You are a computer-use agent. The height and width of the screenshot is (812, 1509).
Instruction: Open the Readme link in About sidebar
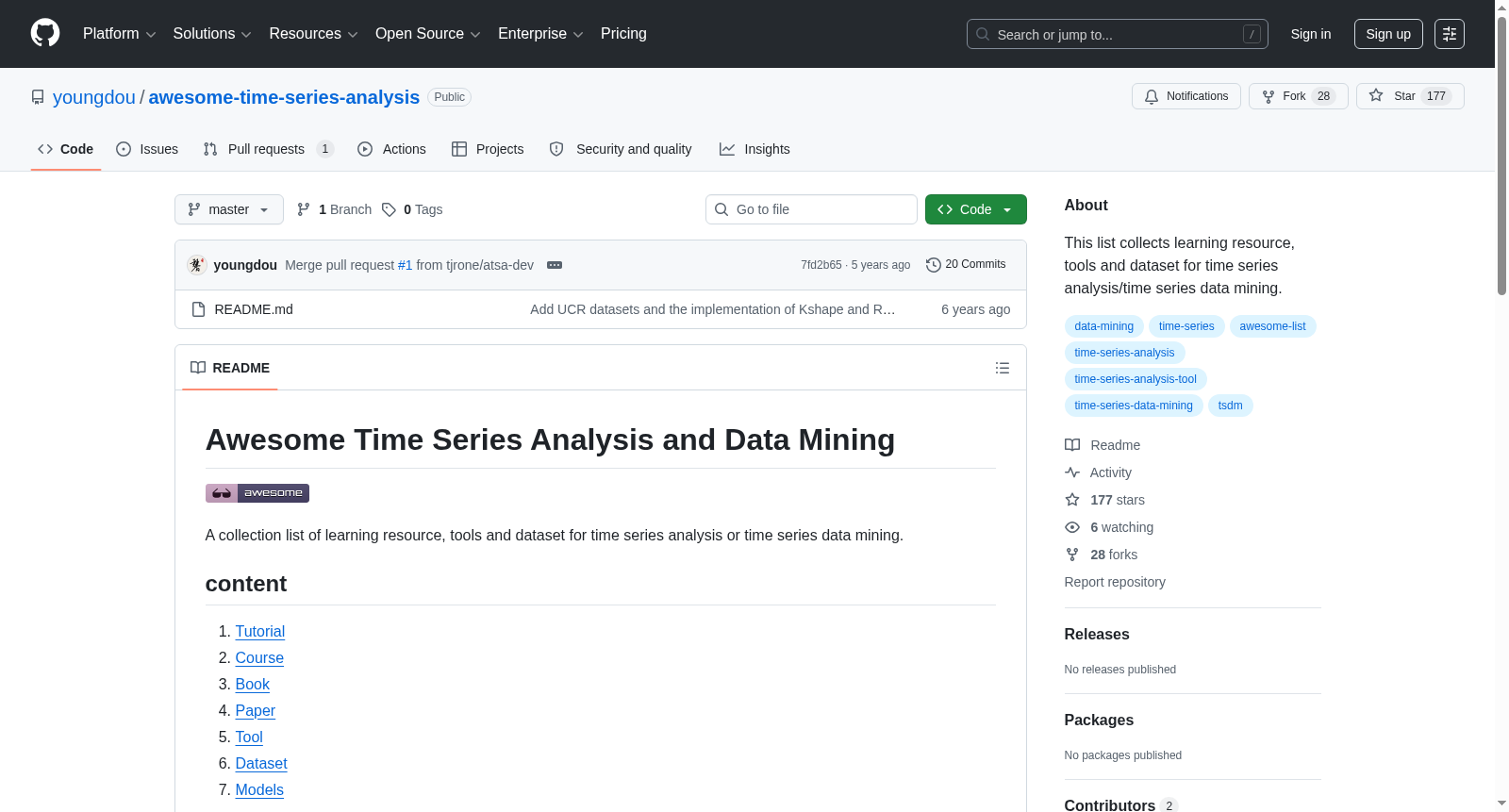tap(1103, 445)
